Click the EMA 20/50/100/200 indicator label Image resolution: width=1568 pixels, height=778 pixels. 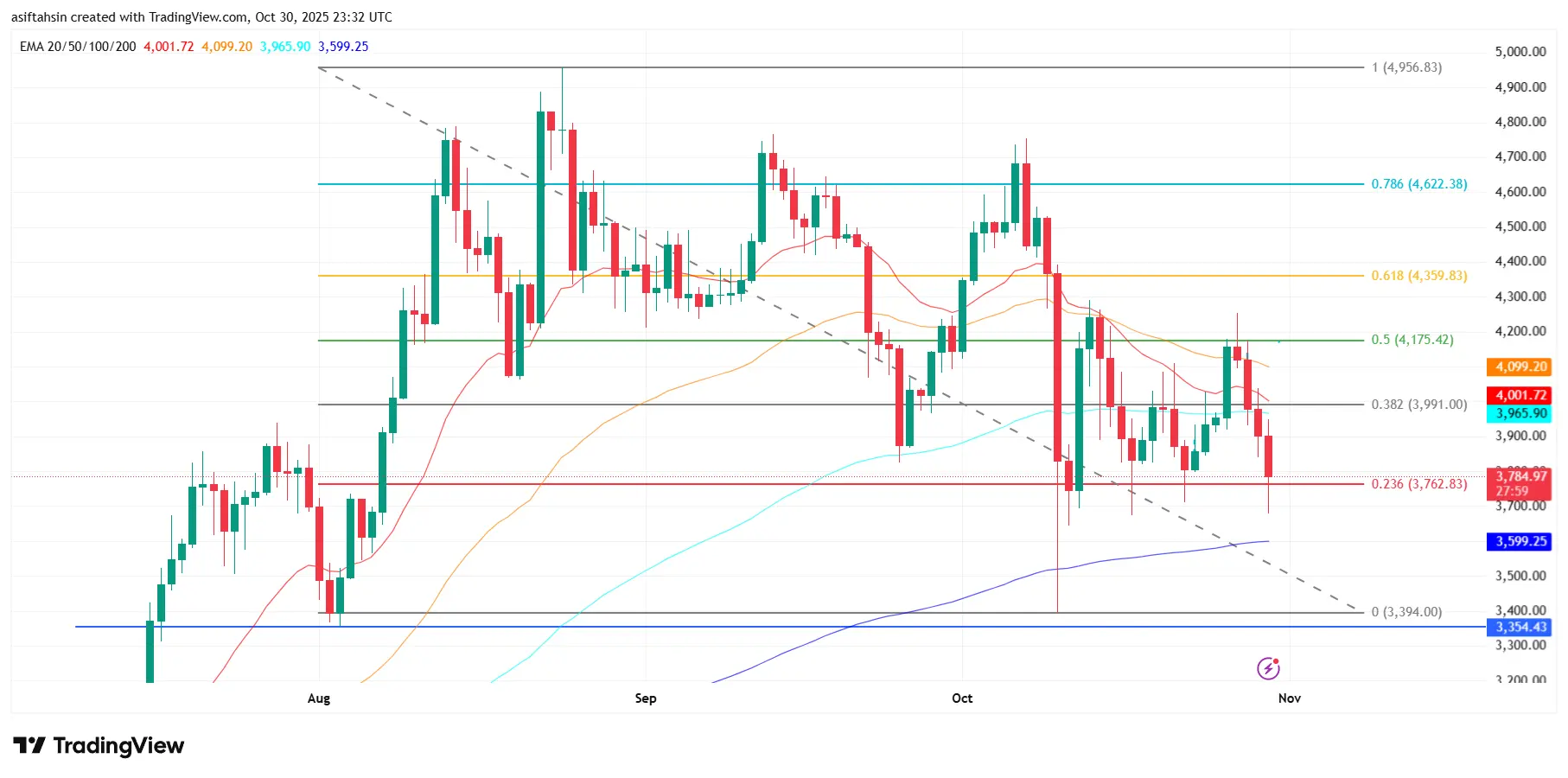pyautogui.click(x=78, y=47)
